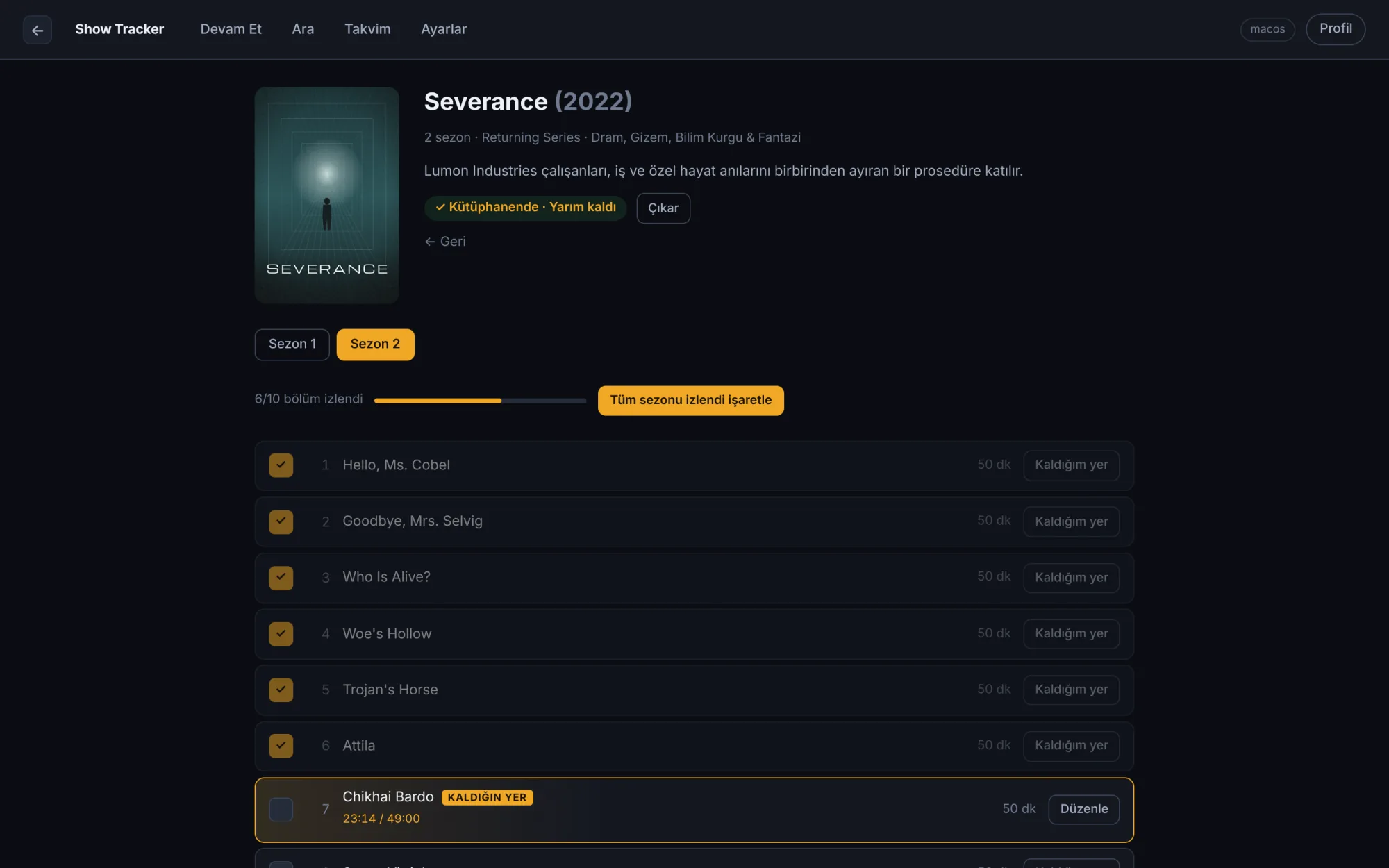The height and width of the screenshot is (868, 1389).
Task: Open the Profil button
Action: coord(1335,29)
